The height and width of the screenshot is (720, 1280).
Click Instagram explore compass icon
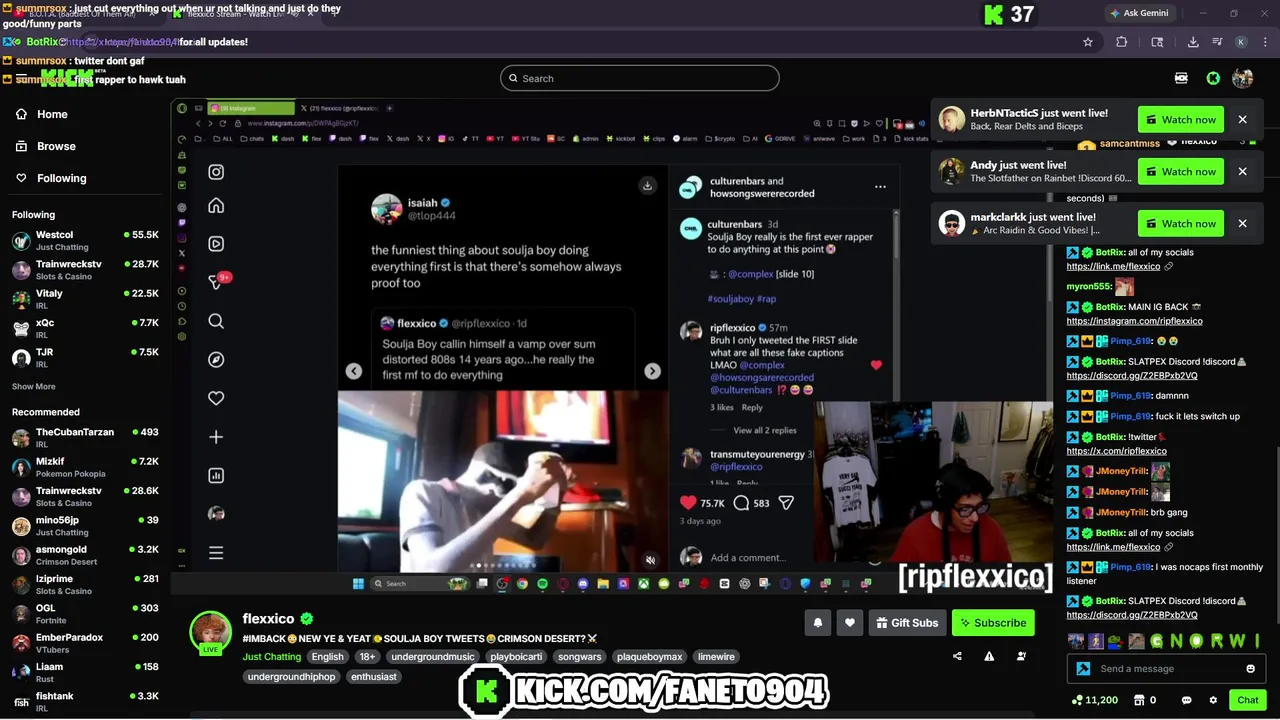(216, 360)
